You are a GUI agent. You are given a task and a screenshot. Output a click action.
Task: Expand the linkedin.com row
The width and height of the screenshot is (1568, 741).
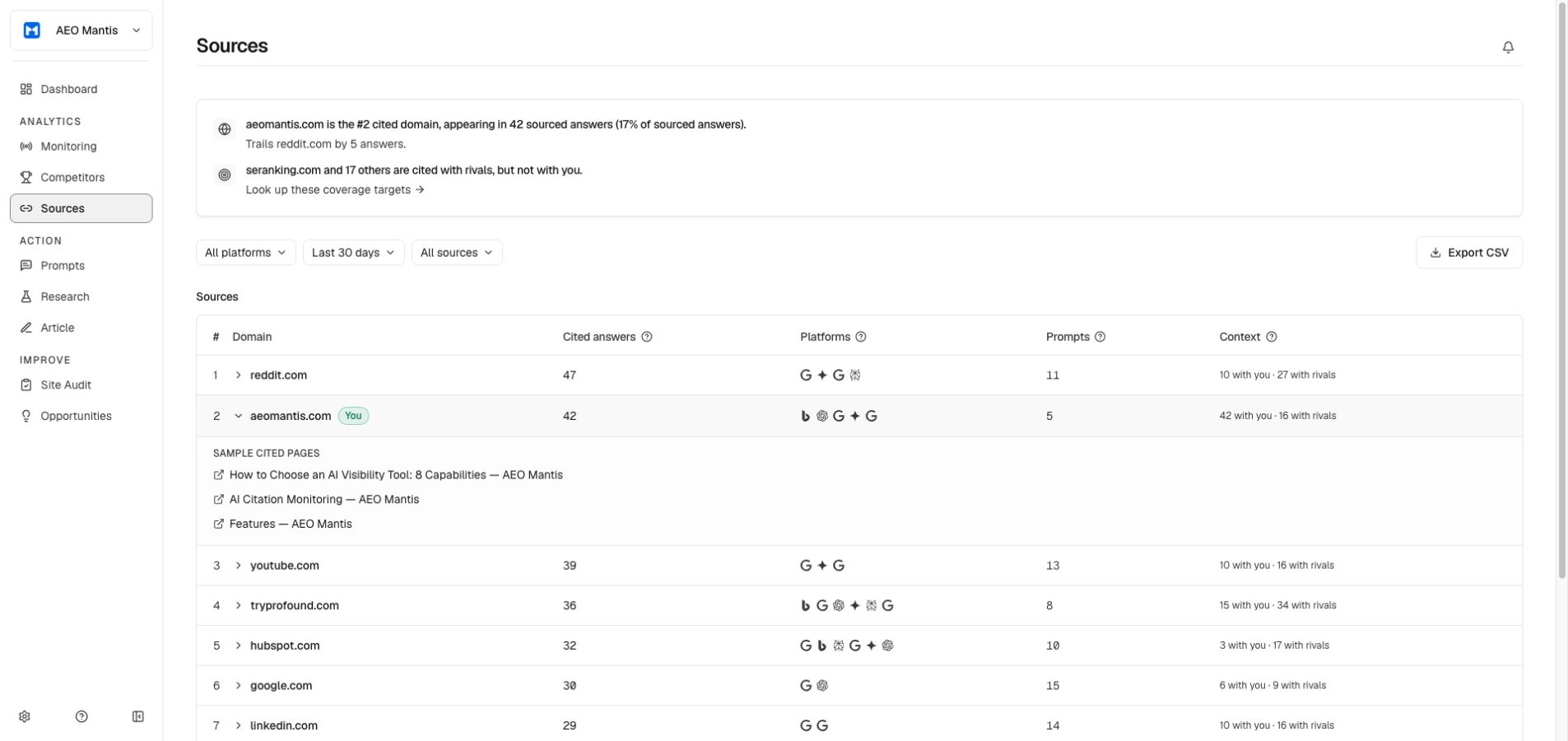point(238,725)
